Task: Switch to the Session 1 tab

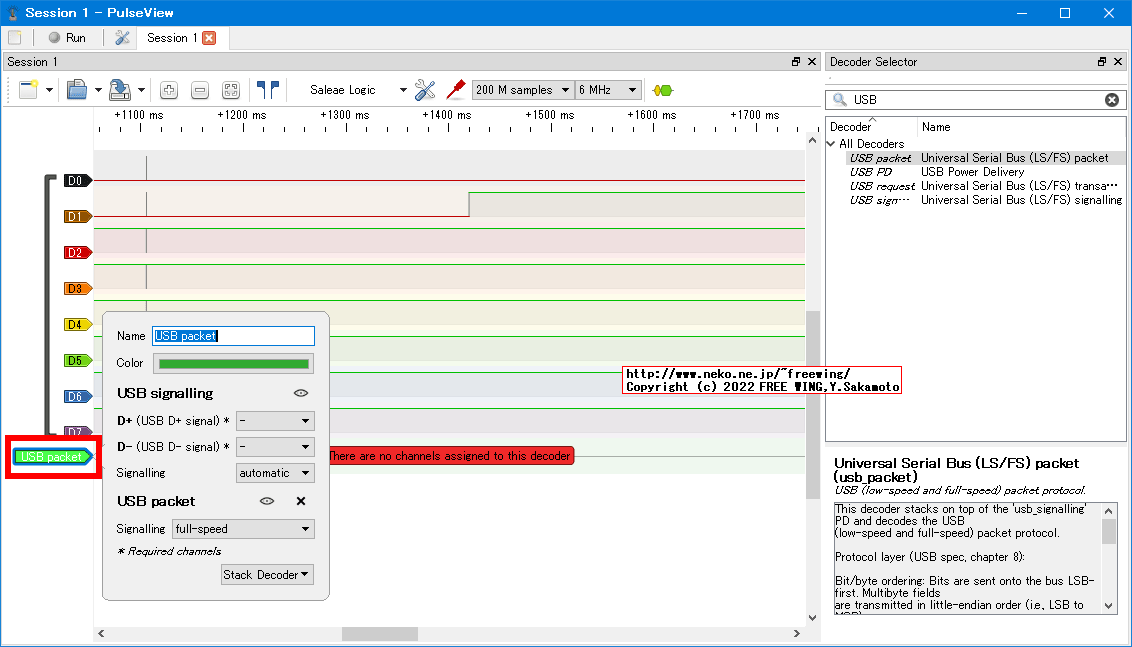Action: click(172, 38)
